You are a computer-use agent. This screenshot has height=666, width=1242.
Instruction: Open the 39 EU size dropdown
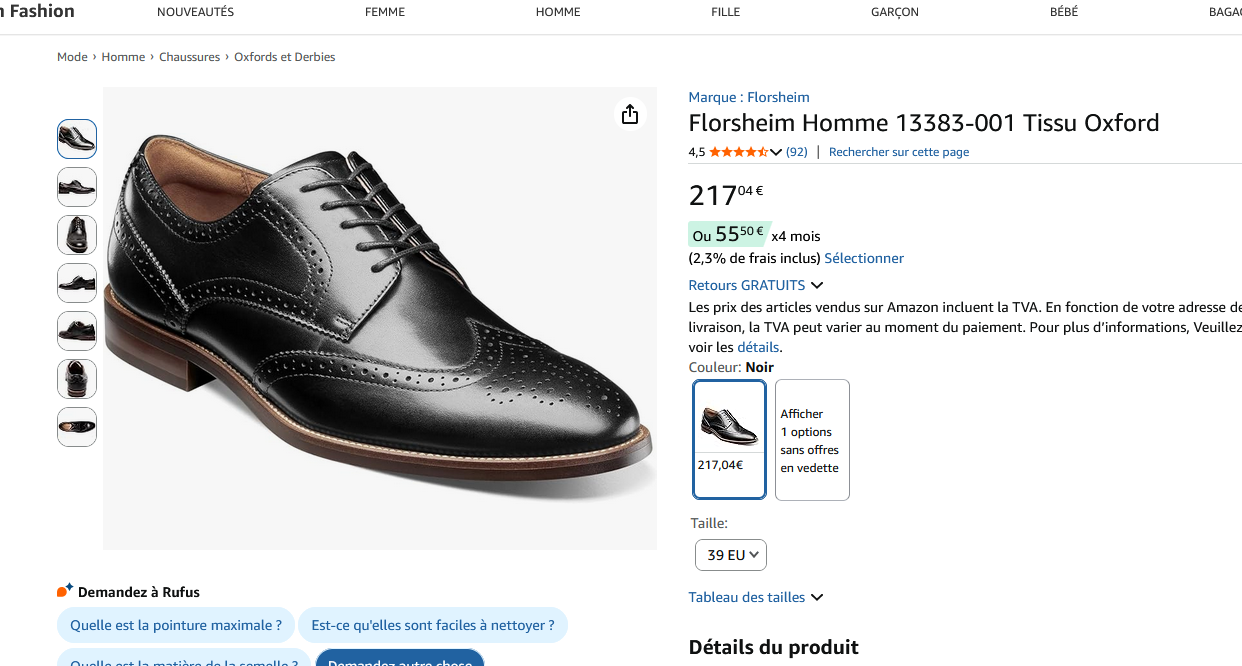tap(731, 555)
